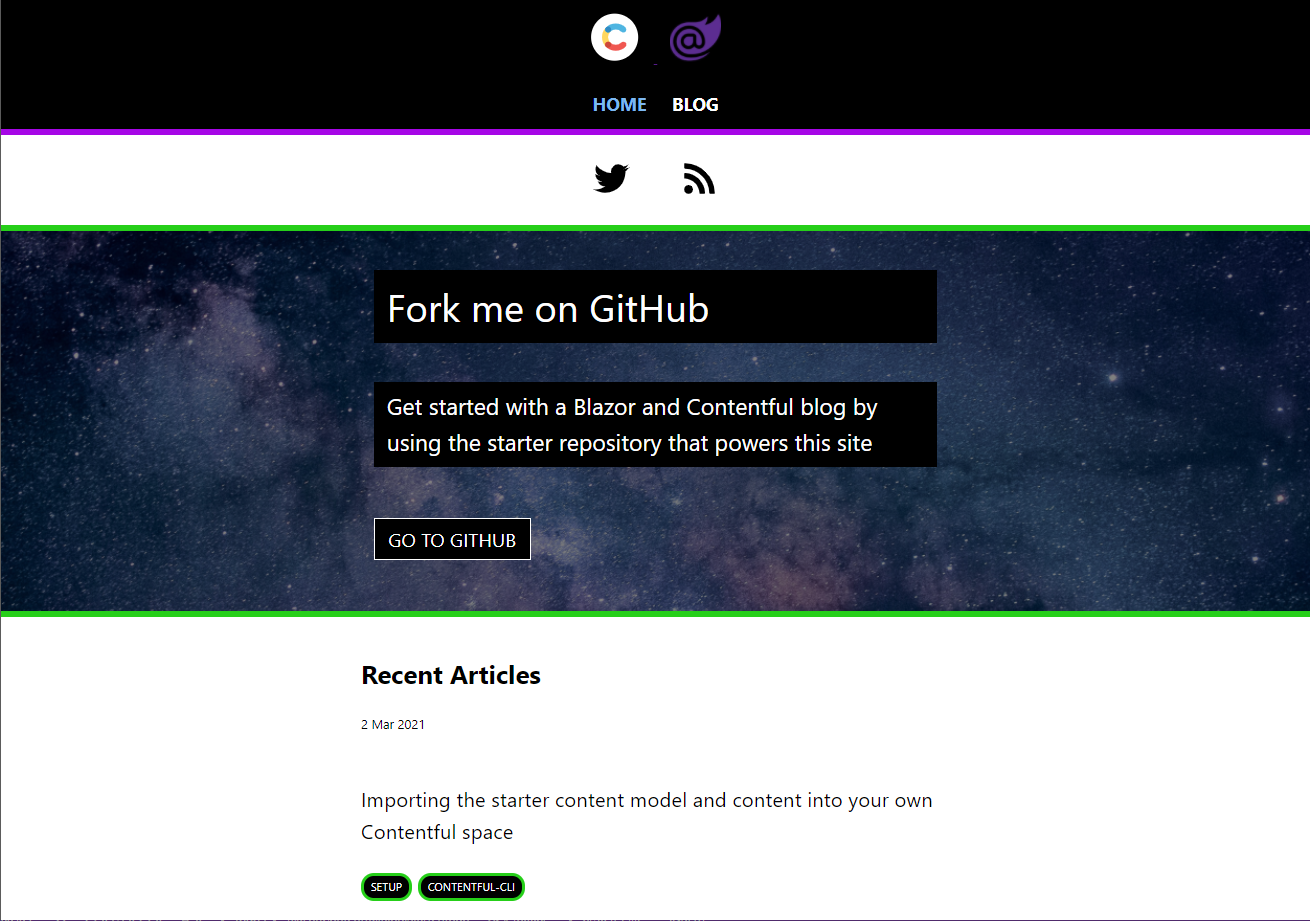Viewport: 1310px width, 921px height.
Task: Click the purple divider under the navigation
Action: pos(655,132)
